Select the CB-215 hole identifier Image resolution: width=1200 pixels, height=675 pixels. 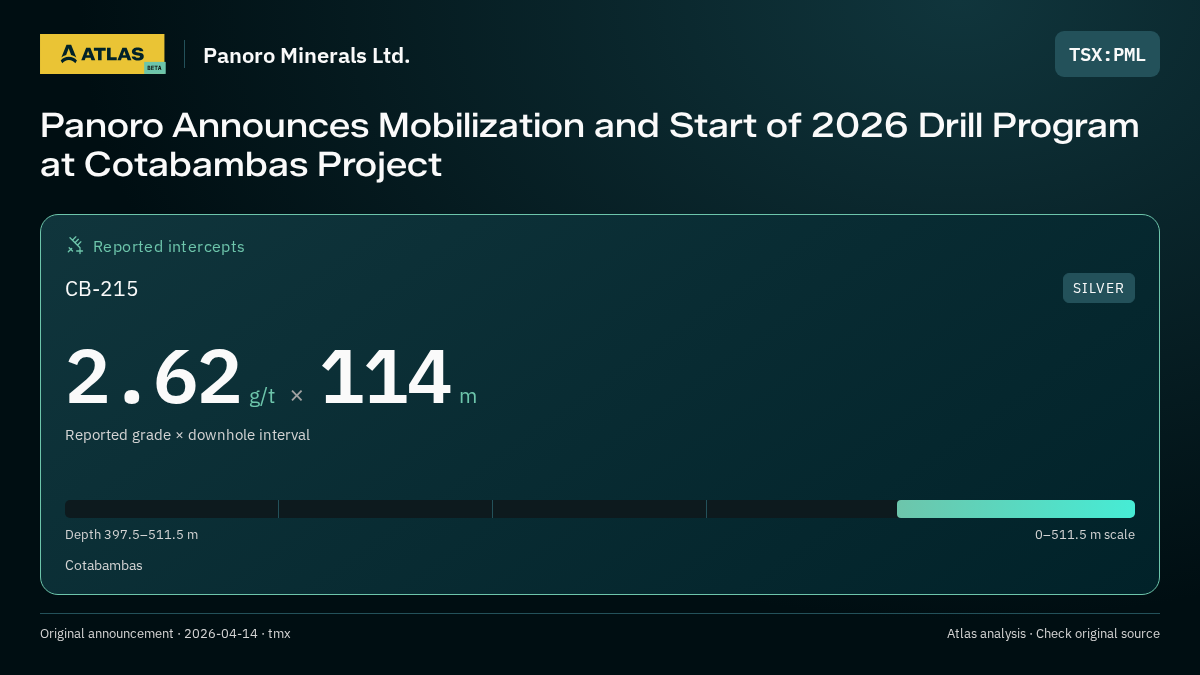click(x=102, y=289)
